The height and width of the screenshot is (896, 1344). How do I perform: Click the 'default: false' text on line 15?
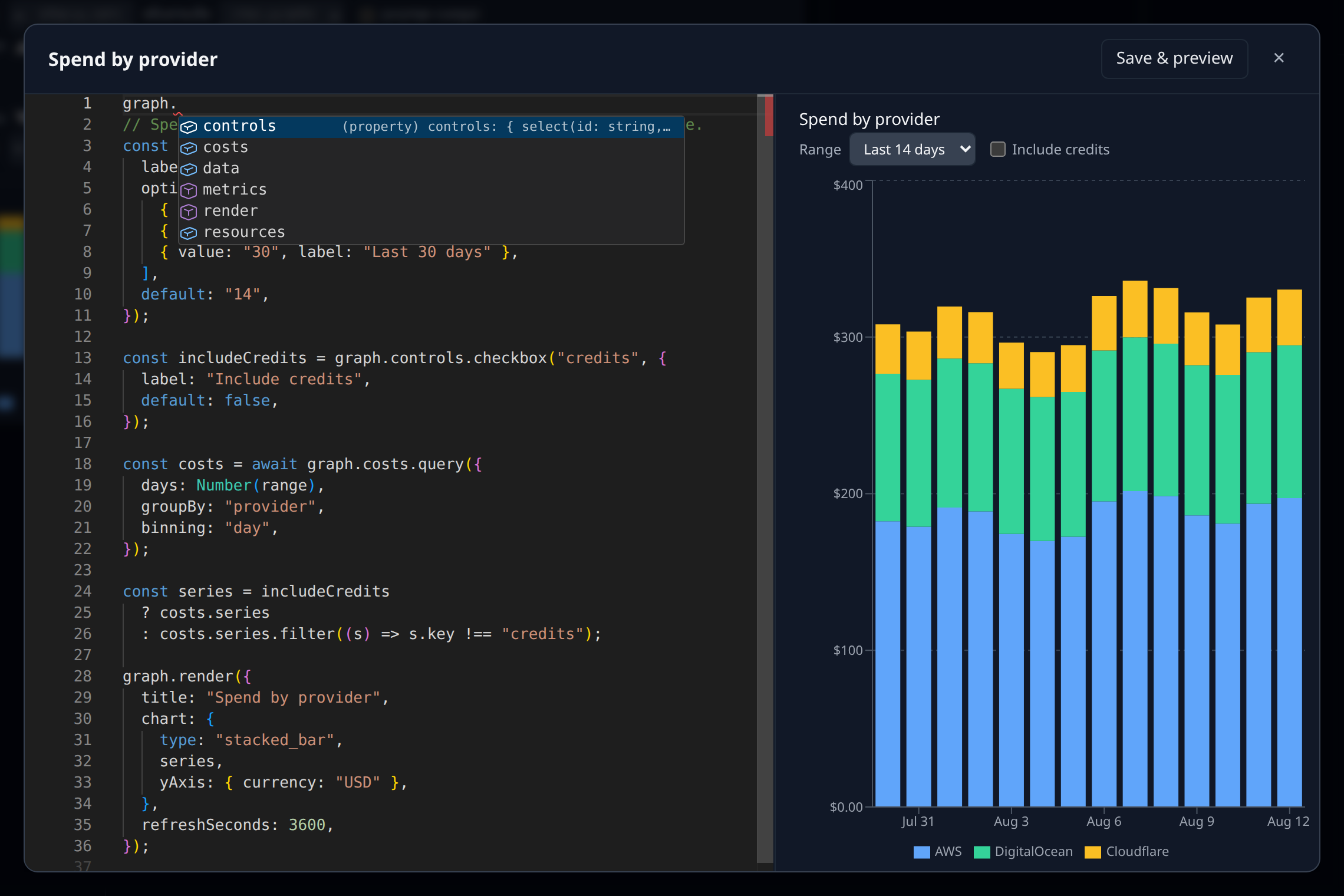(206, 401)
